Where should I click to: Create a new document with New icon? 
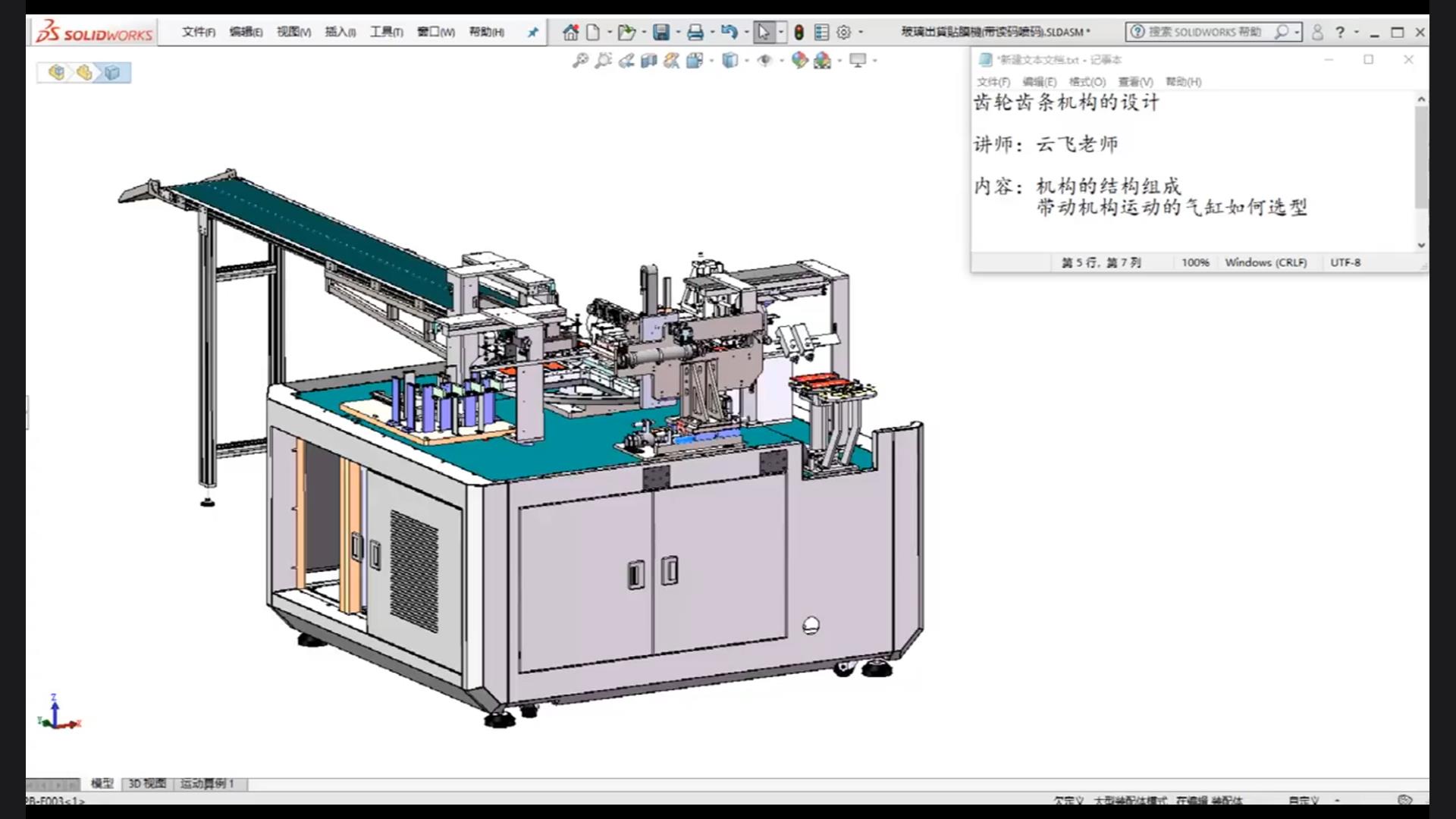pyautogui.click(x=593, y=32)
